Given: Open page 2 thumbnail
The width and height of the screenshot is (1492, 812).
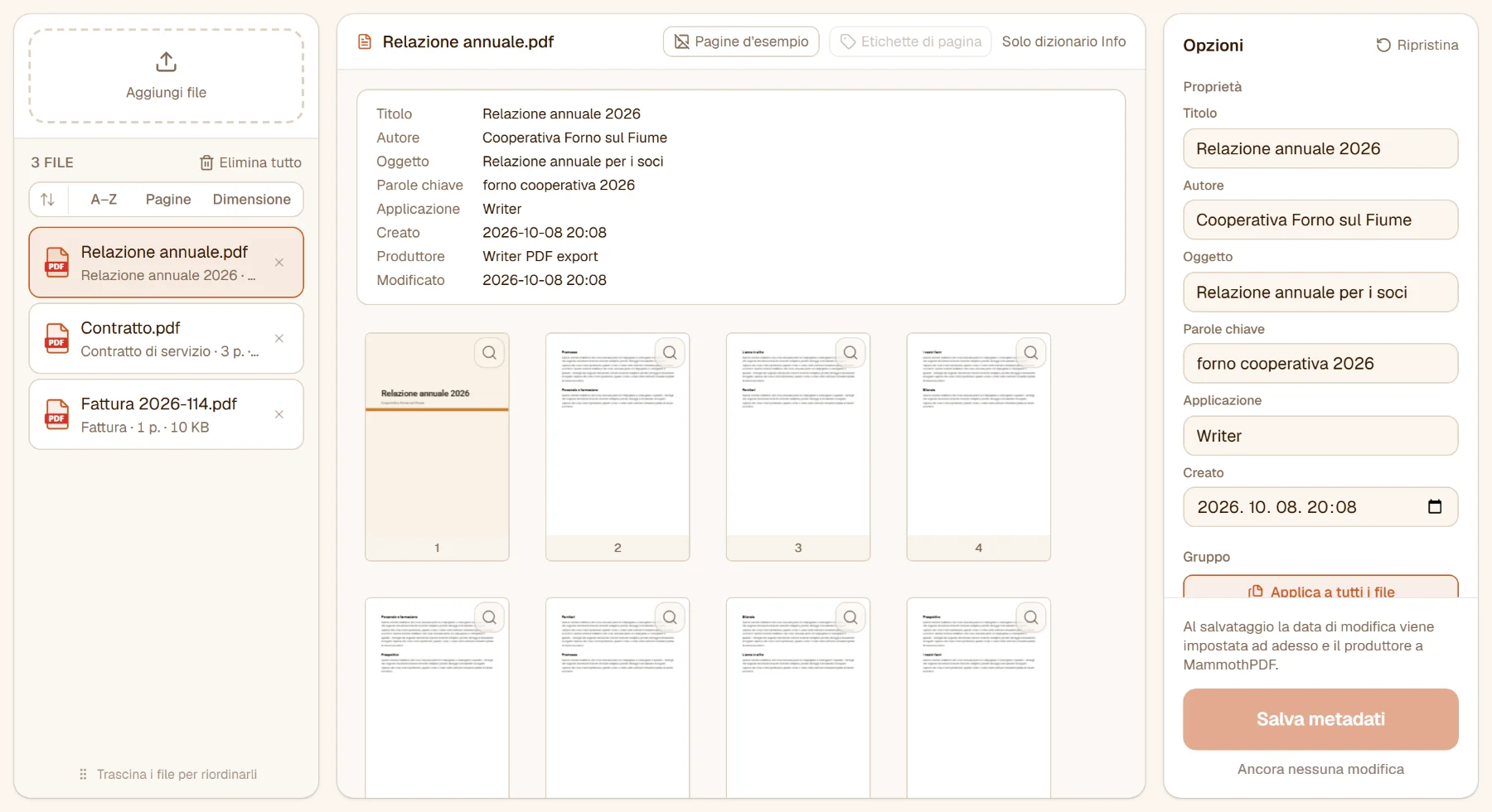Looking at the screenshot, I should (x=618, y=447).
